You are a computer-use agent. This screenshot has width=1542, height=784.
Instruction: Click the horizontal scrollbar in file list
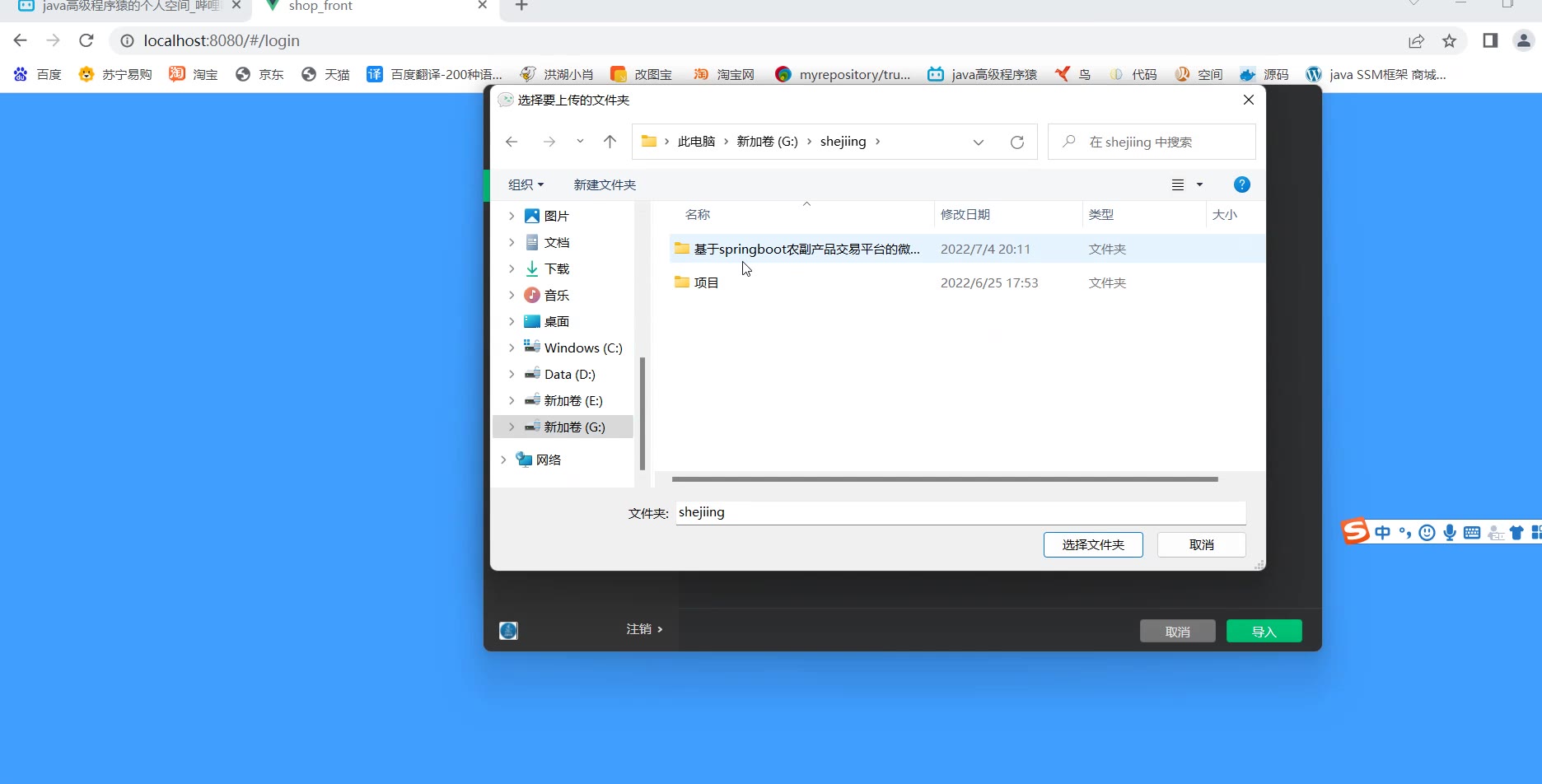[945, 478]
